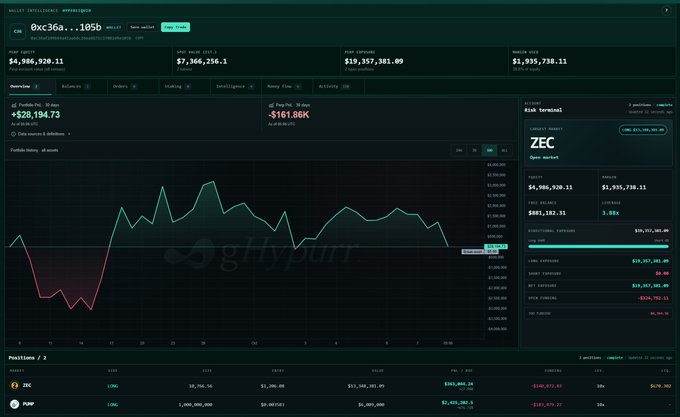Click the ZEC coin icon in positions
Screen dimensions: 680x417
pos(14,385)
